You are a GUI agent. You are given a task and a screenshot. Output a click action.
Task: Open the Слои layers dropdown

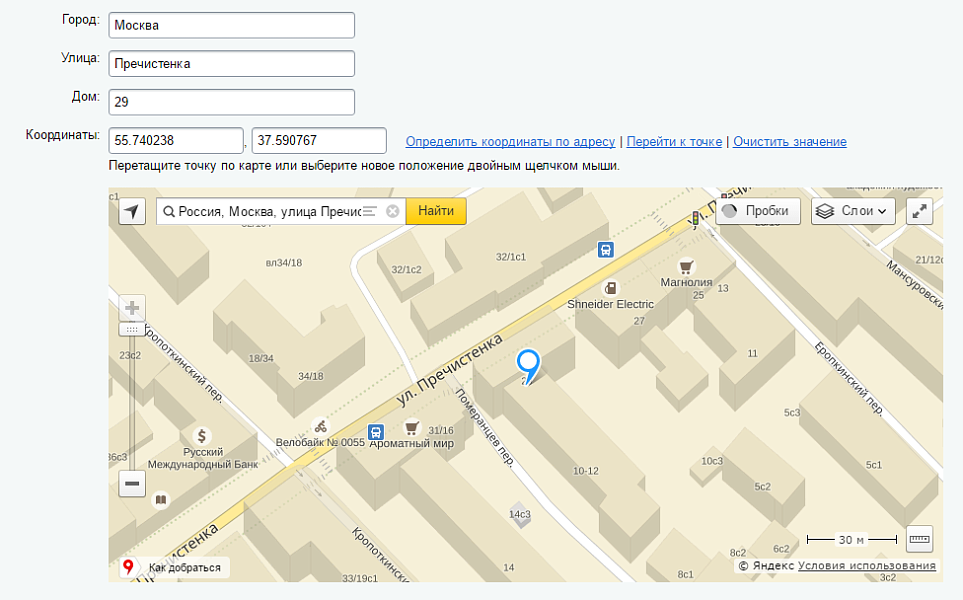[x=852, y=211]
